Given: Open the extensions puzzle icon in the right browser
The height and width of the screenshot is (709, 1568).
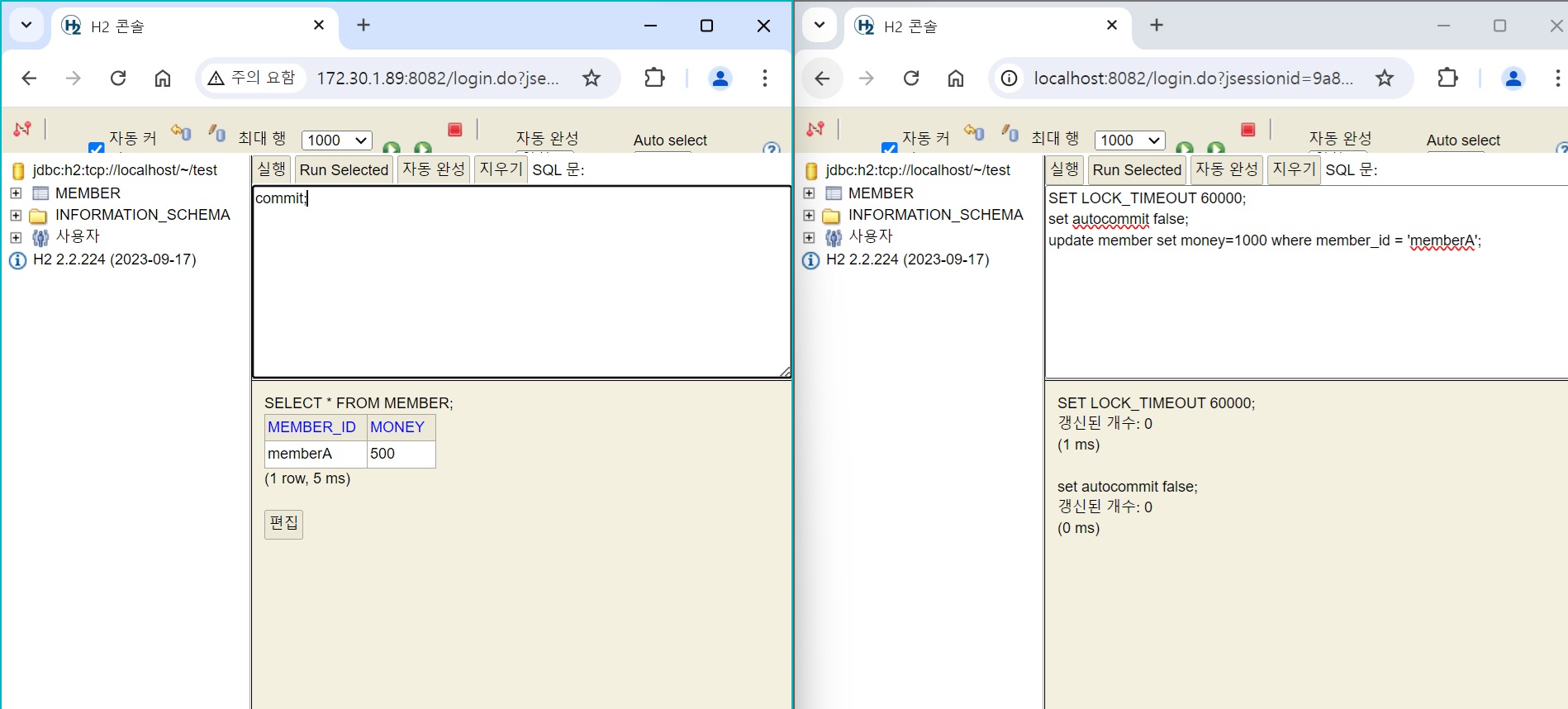Looking at the screenshot, I should [x=1447, y=78].
